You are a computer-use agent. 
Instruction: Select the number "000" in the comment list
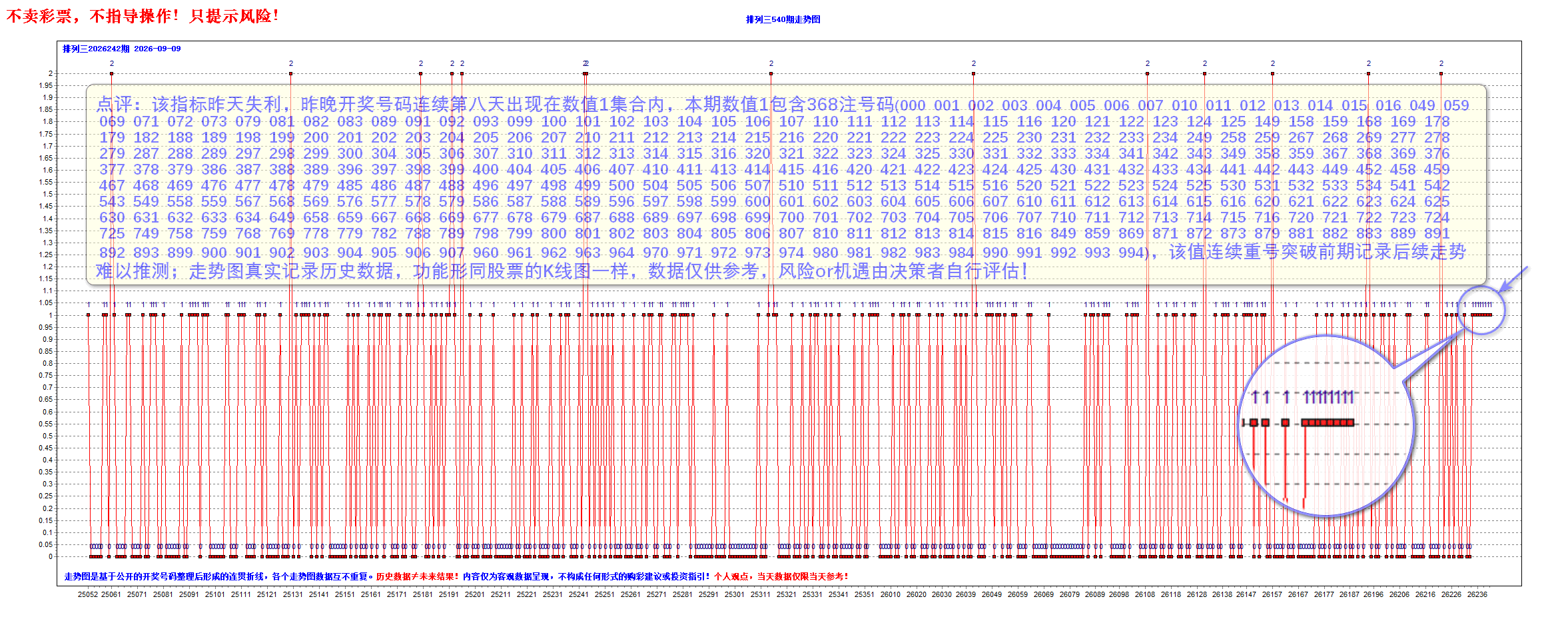tap(913, 105)
